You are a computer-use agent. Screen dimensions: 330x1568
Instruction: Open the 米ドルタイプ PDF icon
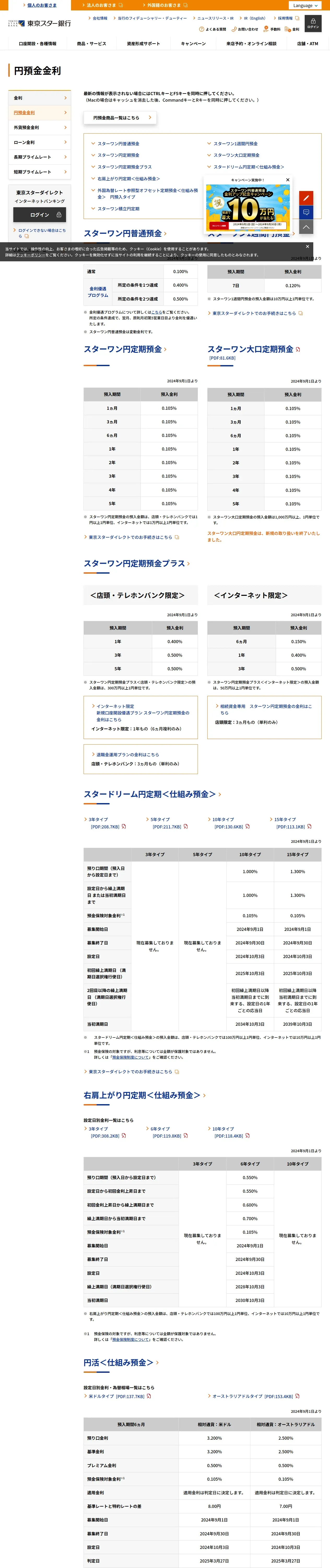[x=149, y=1396]
